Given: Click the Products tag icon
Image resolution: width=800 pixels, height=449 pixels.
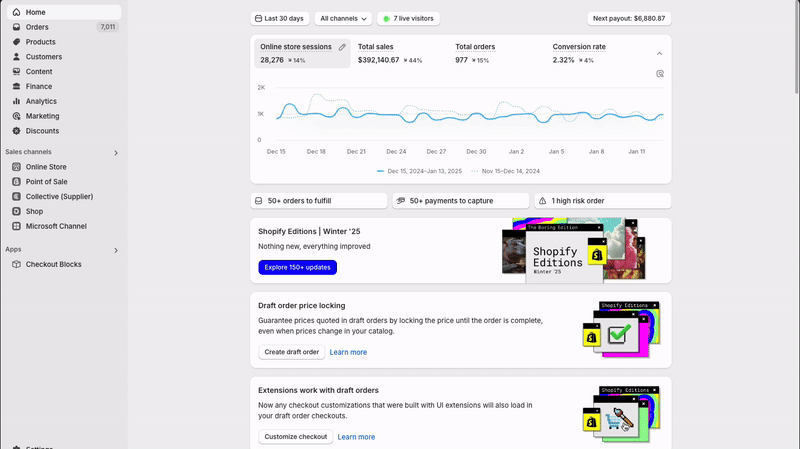Looking at the screenshot, I should click(16, 42).
